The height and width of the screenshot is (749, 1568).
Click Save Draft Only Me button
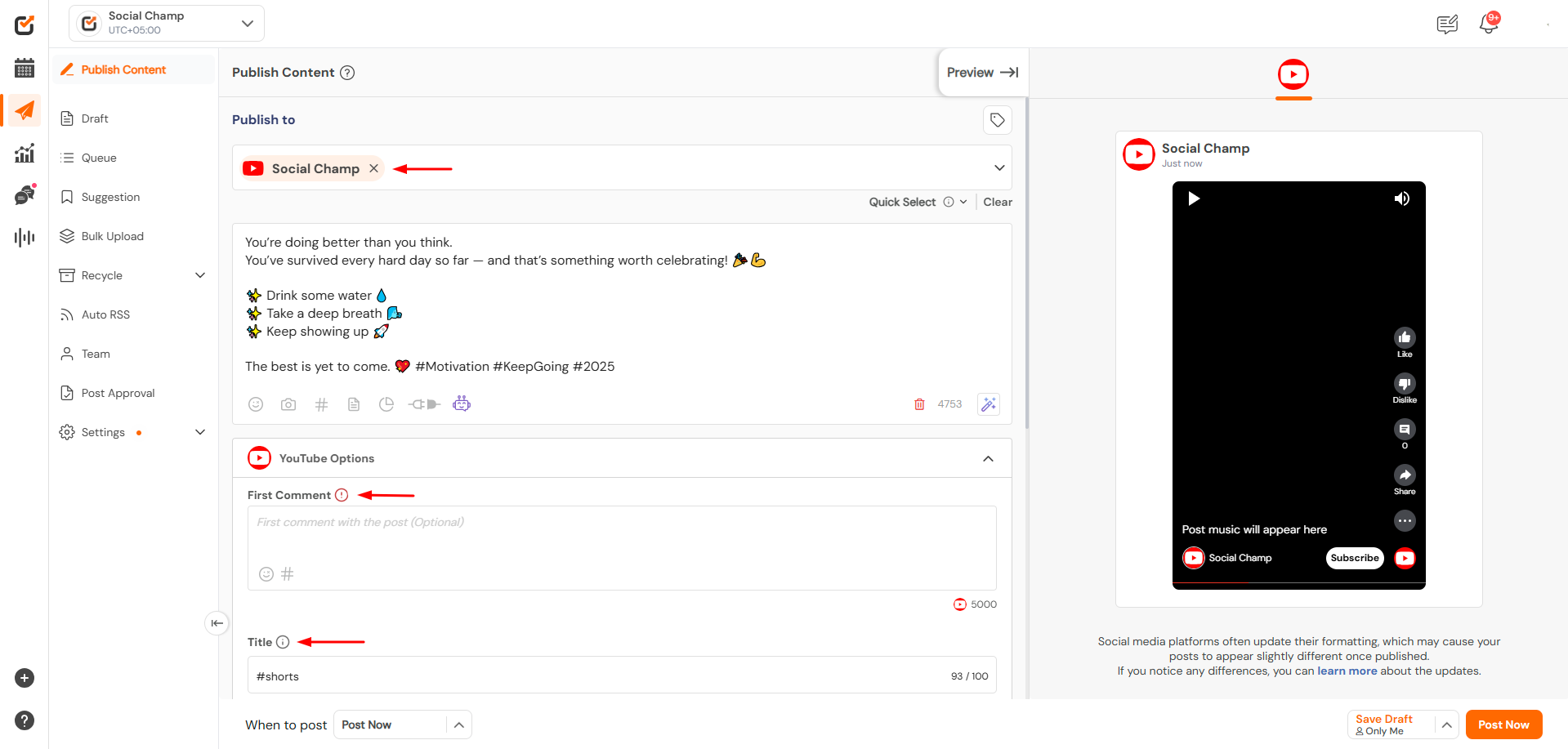point(1392,724)
